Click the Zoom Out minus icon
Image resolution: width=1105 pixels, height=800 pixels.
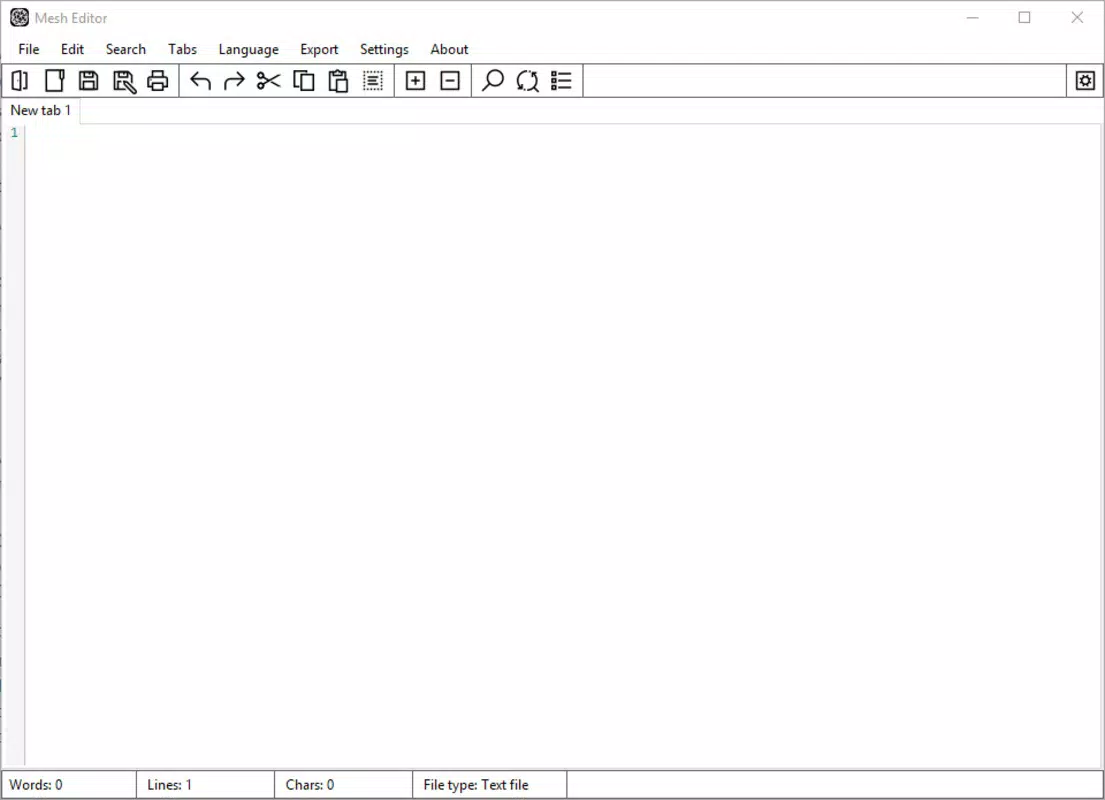[x=450, y=80]
